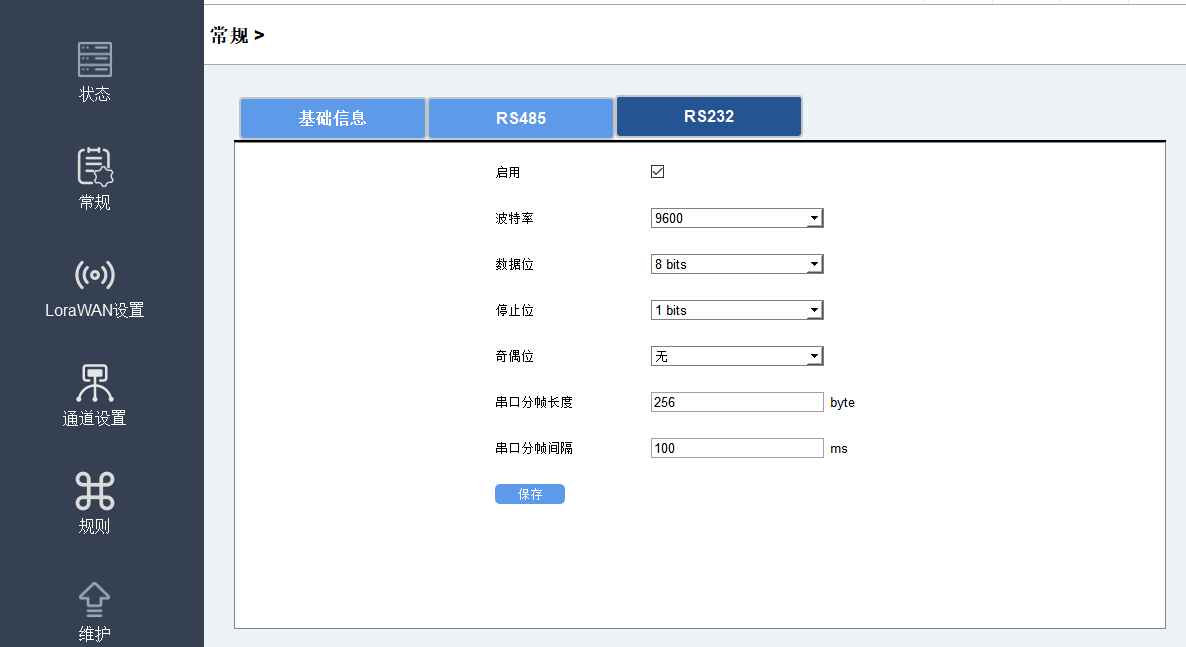The image size is (1186, 647).
Task: Click the 串口分帧间隔 label text
Action: (534, 449)
